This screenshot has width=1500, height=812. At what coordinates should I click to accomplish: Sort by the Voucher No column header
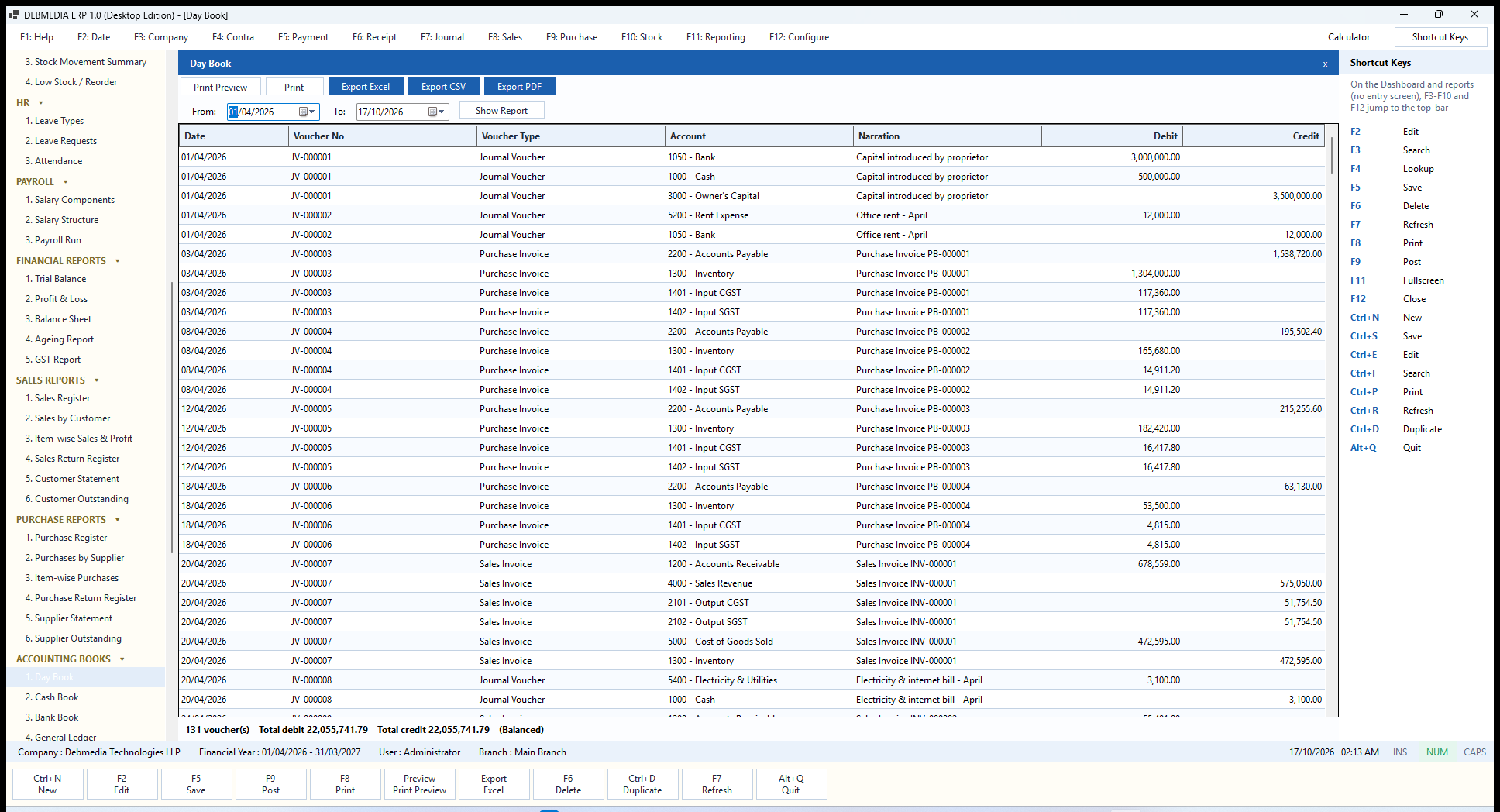click(383, 136)
